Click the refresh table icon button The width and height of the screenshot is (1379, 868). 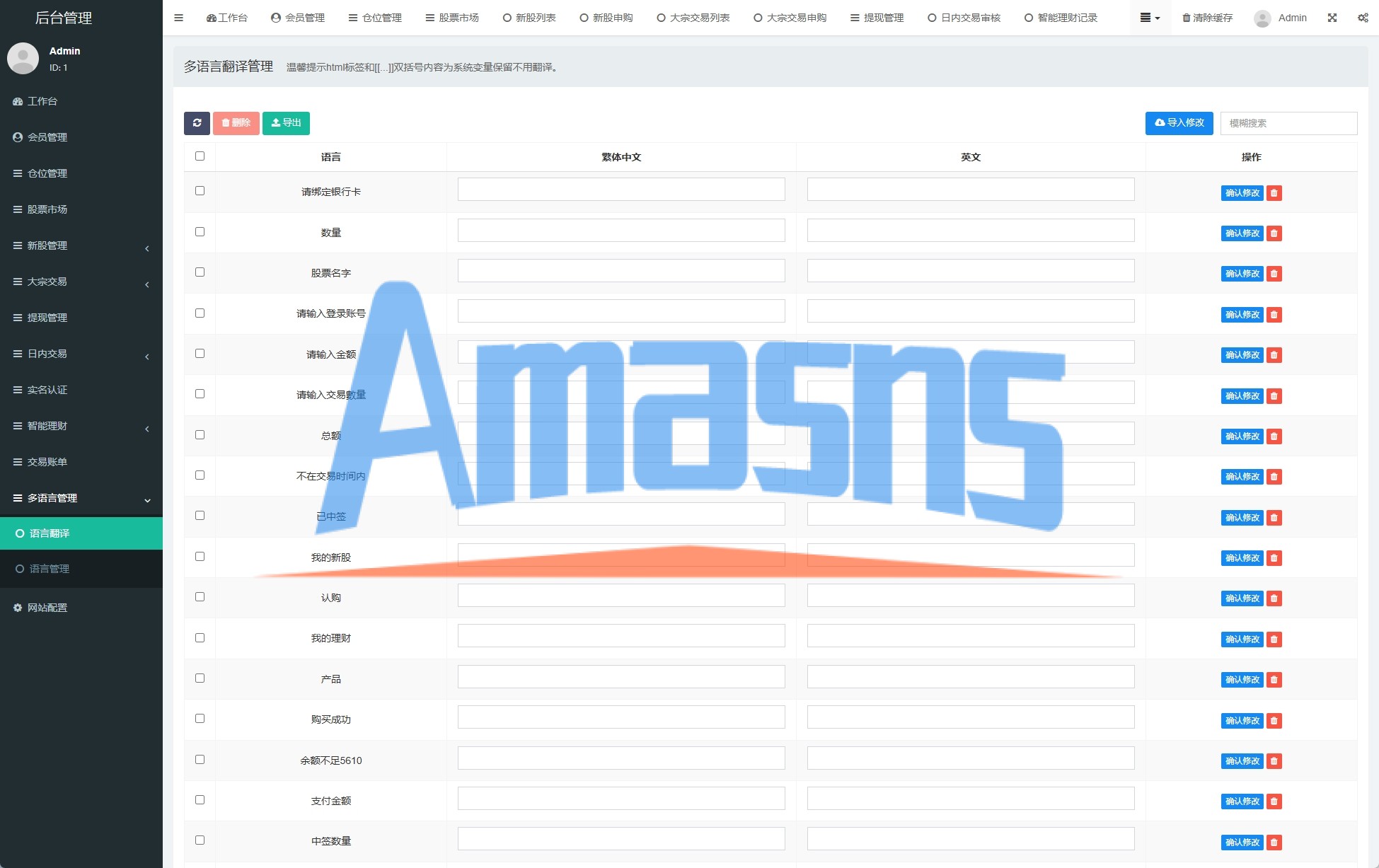tap(197, 123)
